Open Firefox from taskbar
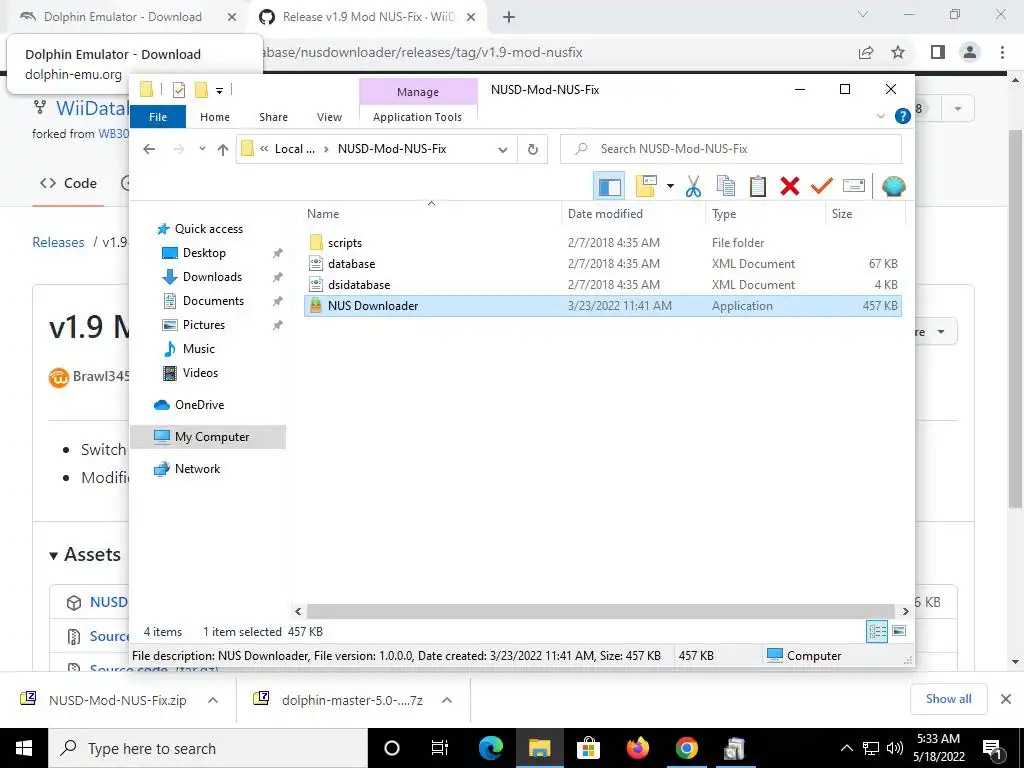This screenshot has height=768, width=1024. [x=637, y=748]
